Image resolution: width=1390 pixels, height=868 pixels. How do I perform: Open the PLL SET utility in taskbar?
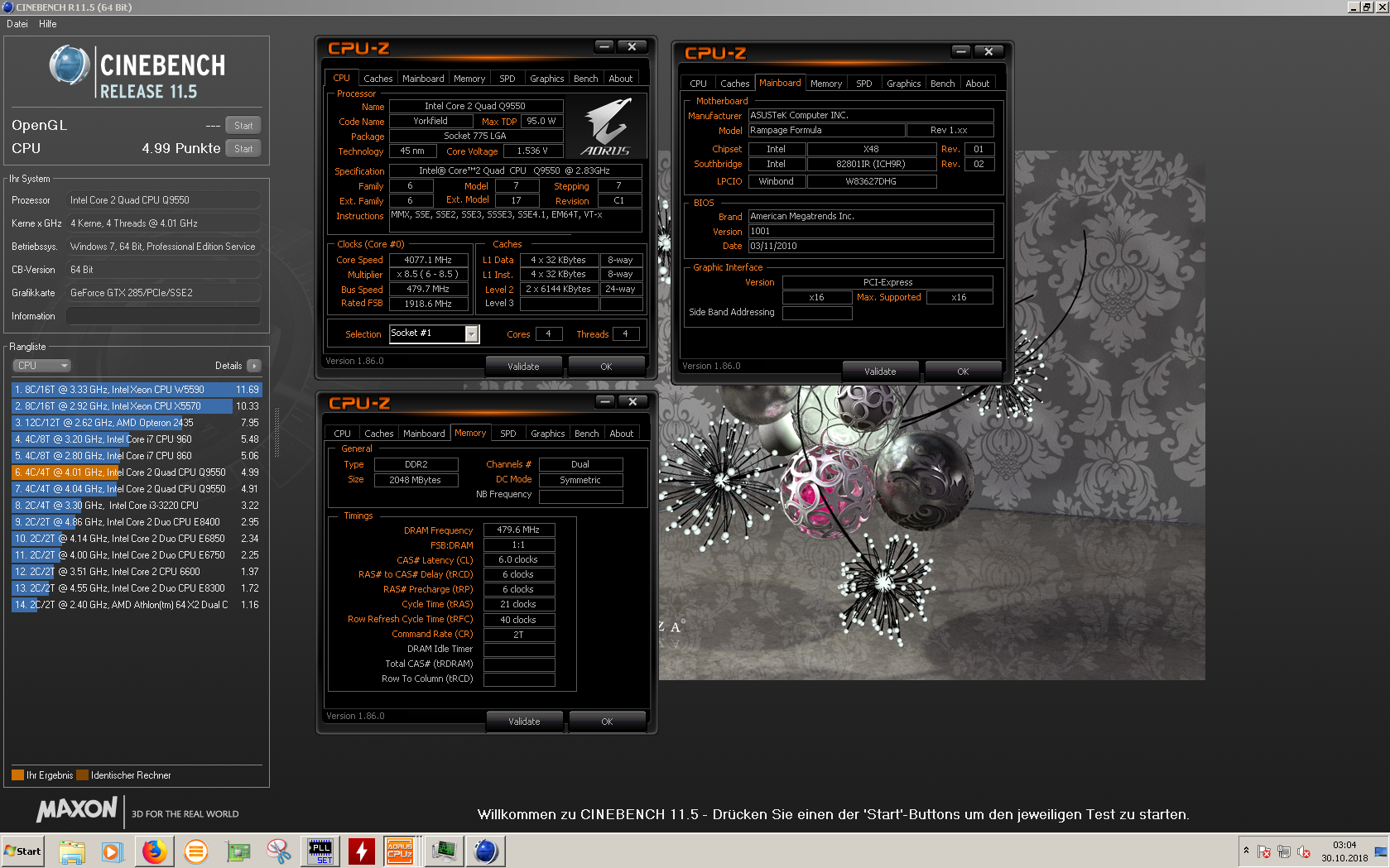(320, 851)
